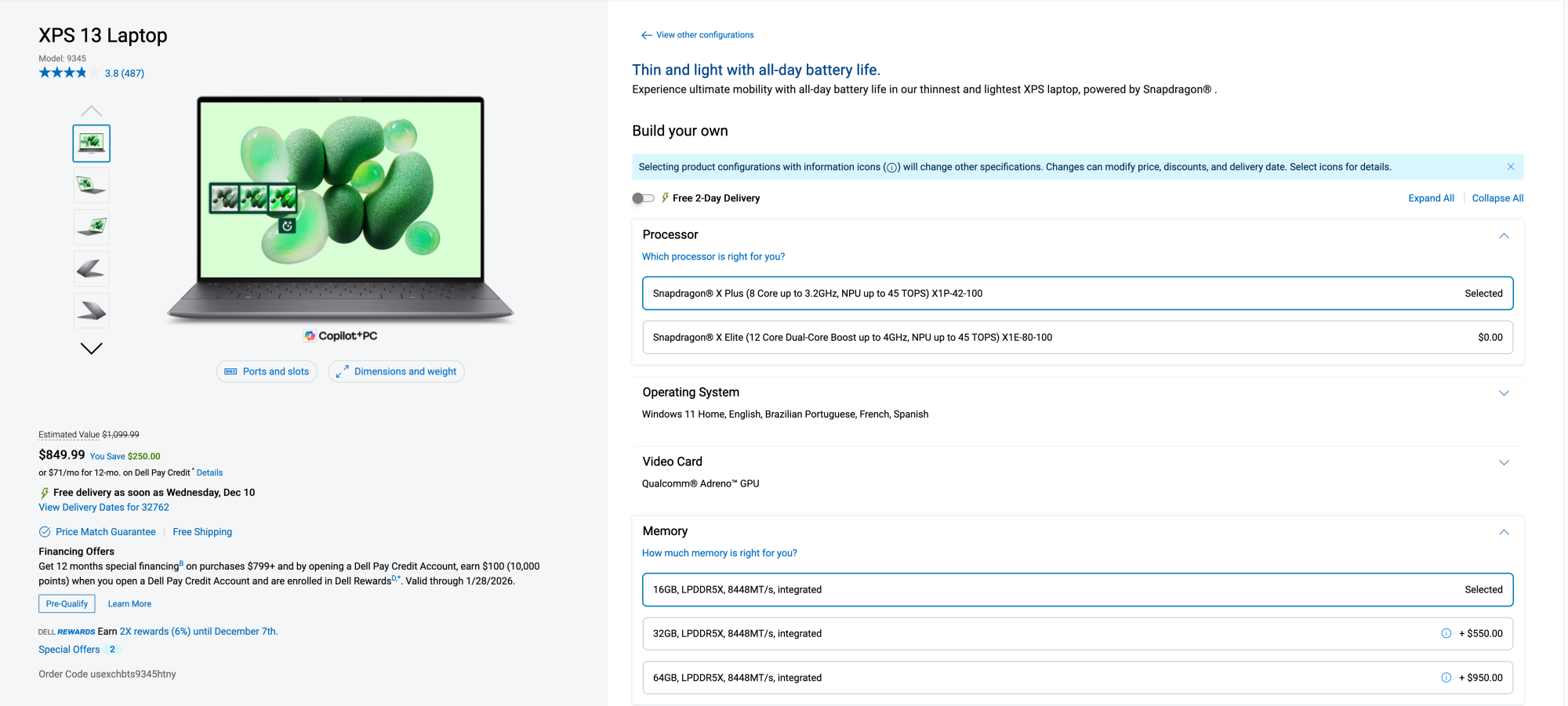The width and height of the screenshot is (1568, 706).
Task: Click the Order Code usexchbts9345htny text
Action: click(107, 674)
